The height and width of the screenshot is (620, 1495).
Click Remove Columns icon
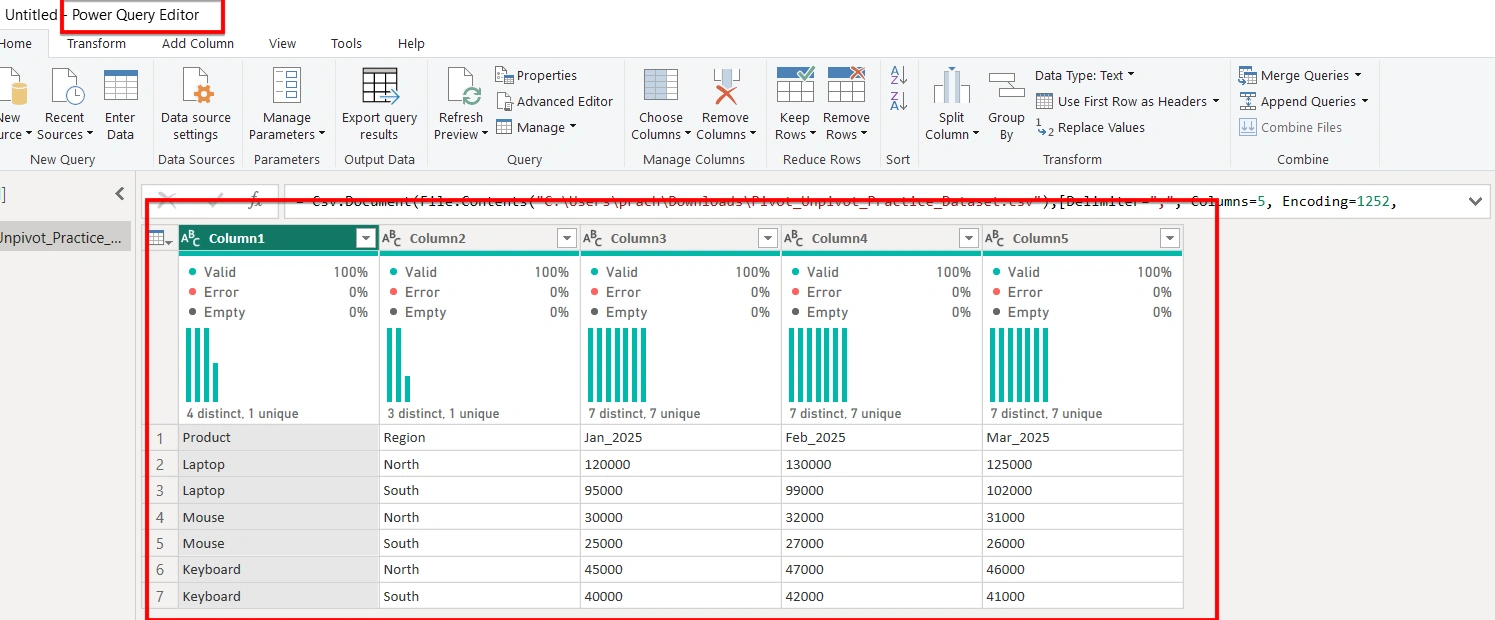pyautogui.click(x=725, y=87)
